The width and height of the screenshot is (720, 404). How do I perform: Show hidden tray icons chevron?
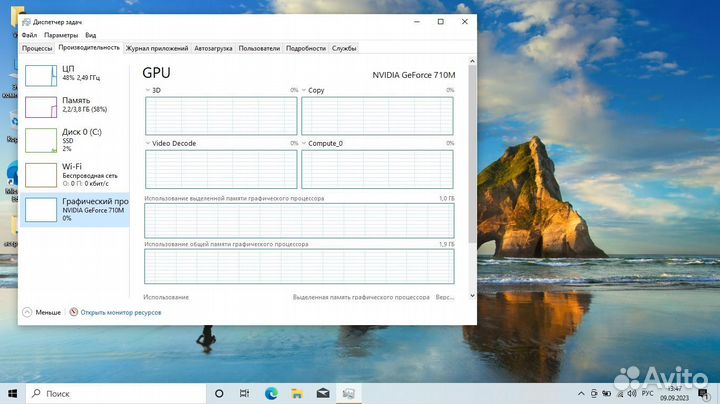581,393
